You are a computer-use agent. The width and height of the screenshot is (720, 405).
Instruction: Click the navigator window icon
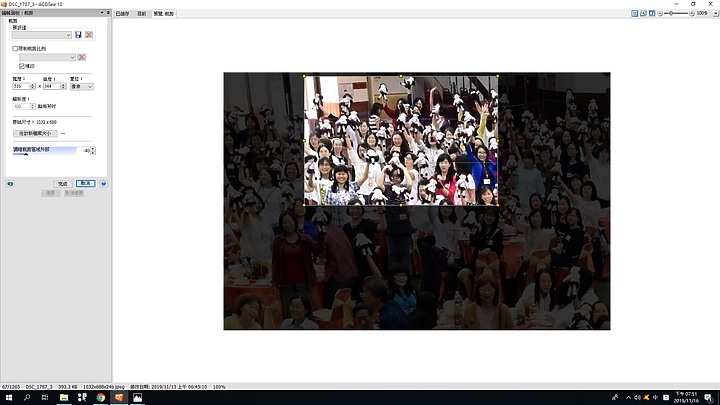652,14
